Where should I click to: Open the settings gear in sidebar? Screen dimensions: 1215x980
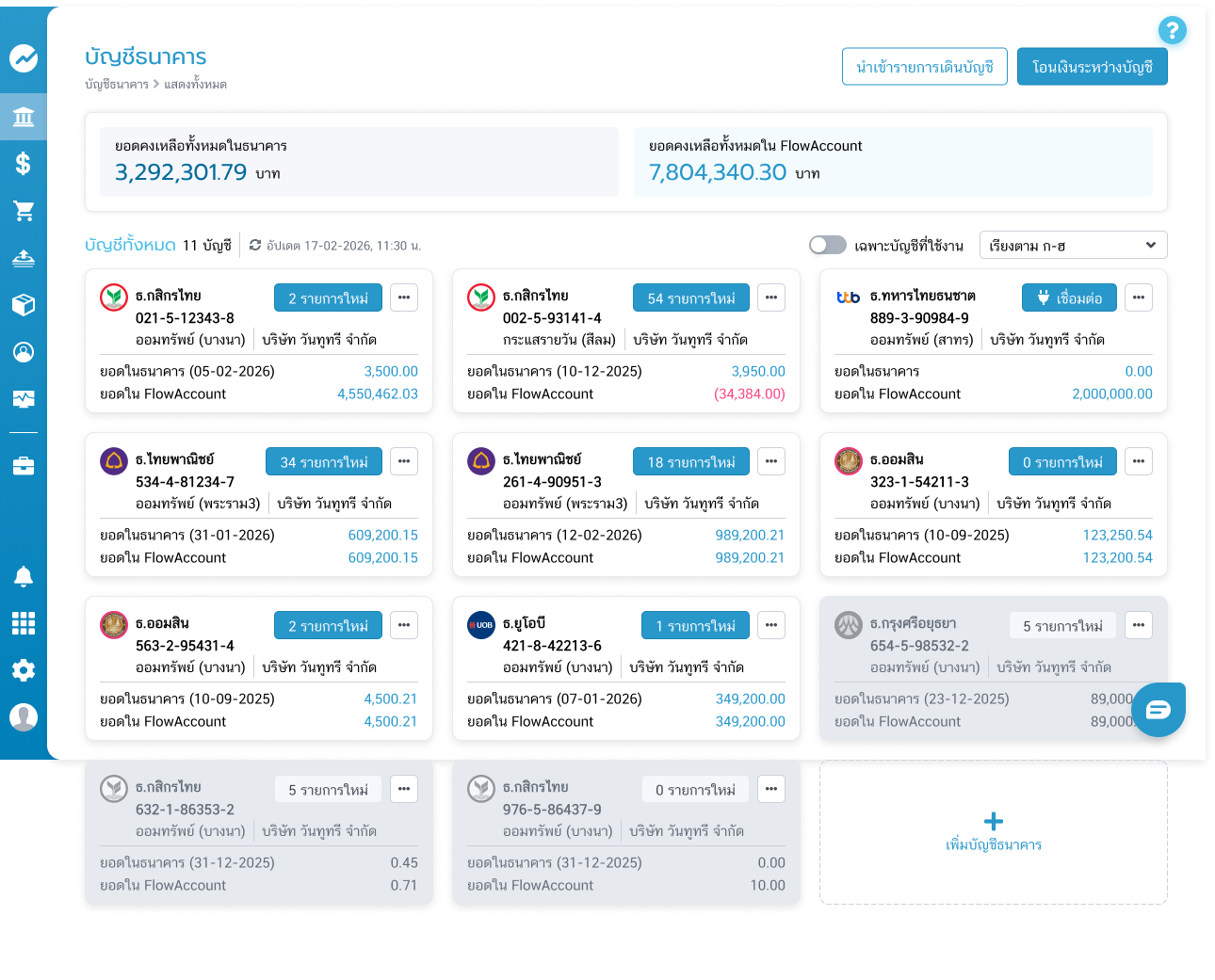[x=24, y=670]
